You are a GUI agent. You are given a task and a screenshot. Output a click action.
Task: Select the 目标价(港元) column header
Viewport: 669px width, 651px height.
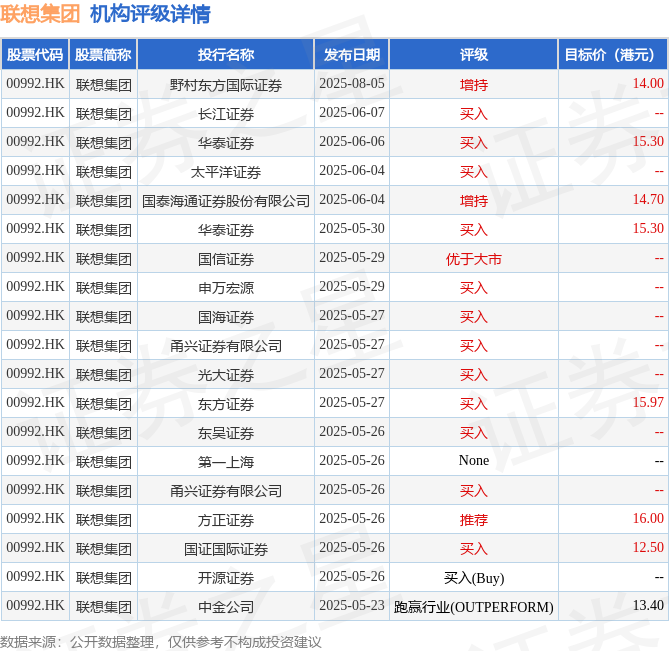[x=613, y=55]
